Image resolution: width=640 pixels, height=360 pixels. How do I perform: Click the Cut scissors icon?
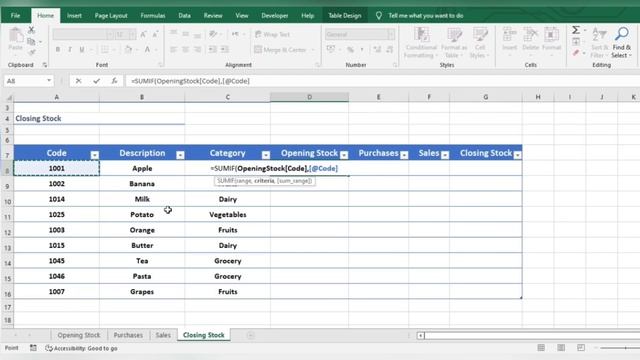31,30
